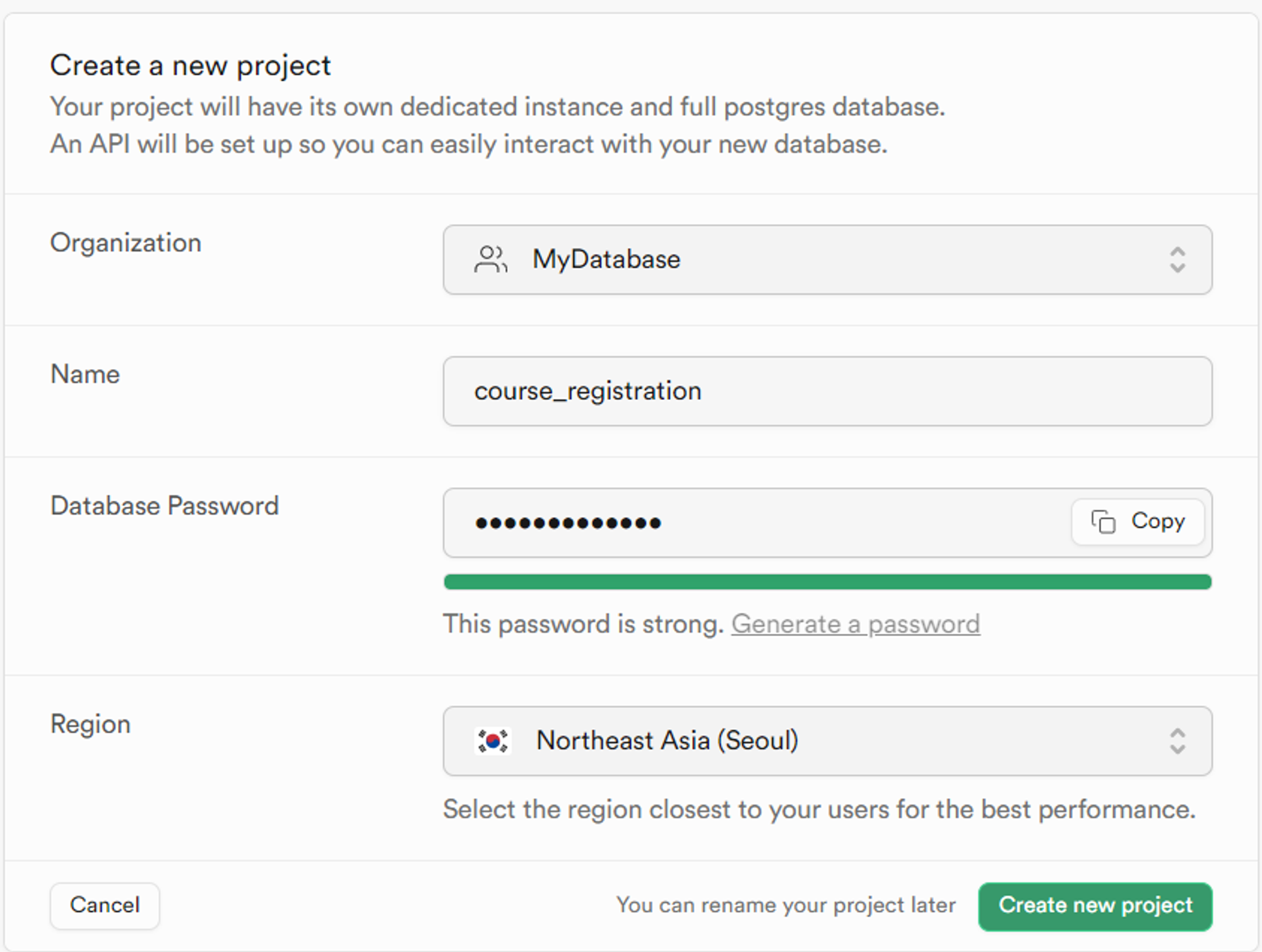Open the MyDatabase organization dropdown

pyautogui.click(x=827, y=259)
